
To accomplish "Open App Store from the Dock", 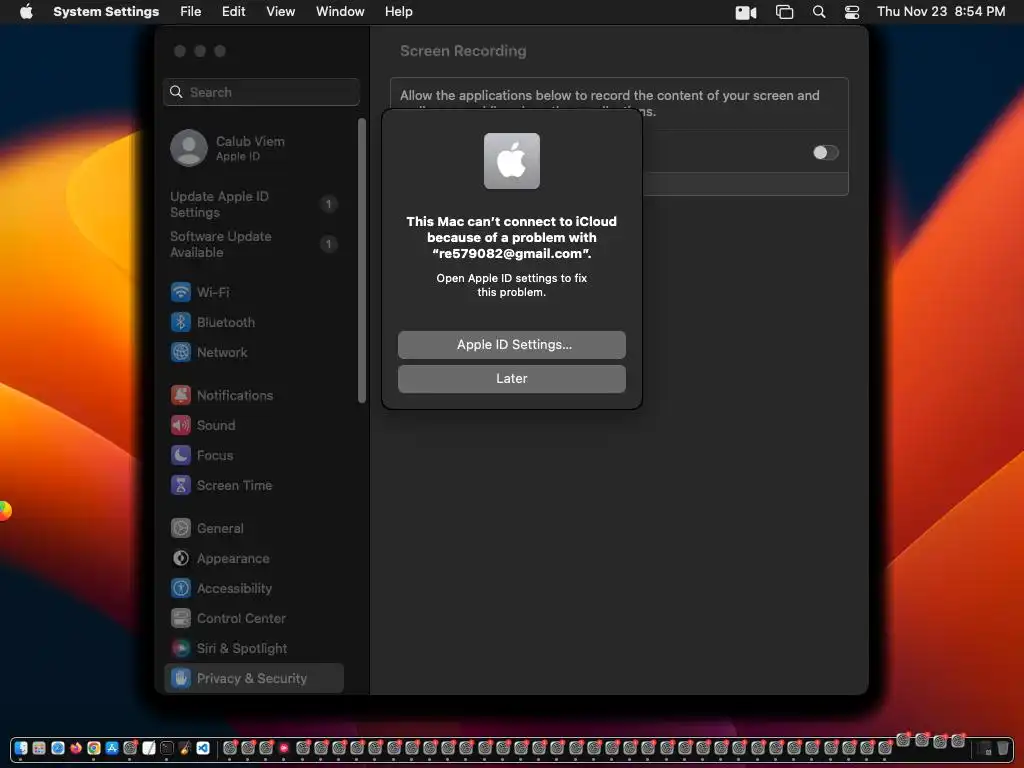I will [x=112, y=748].
